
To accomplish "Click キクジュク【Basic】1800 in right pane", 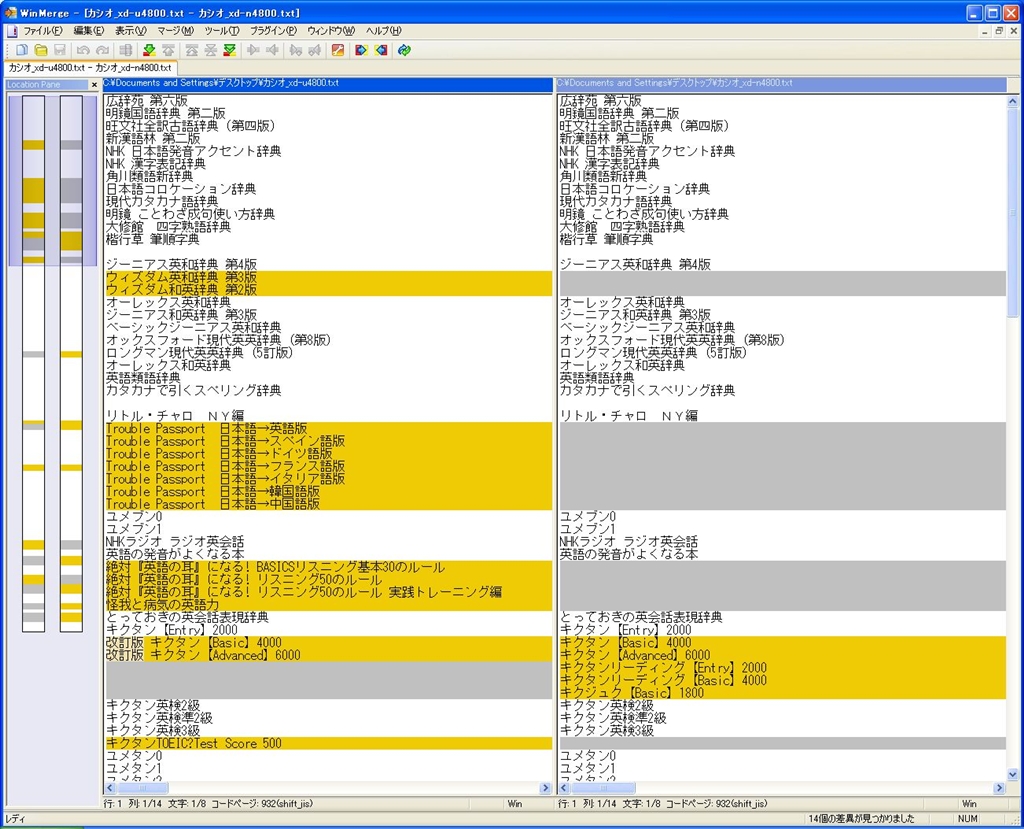I will [782, 693].
